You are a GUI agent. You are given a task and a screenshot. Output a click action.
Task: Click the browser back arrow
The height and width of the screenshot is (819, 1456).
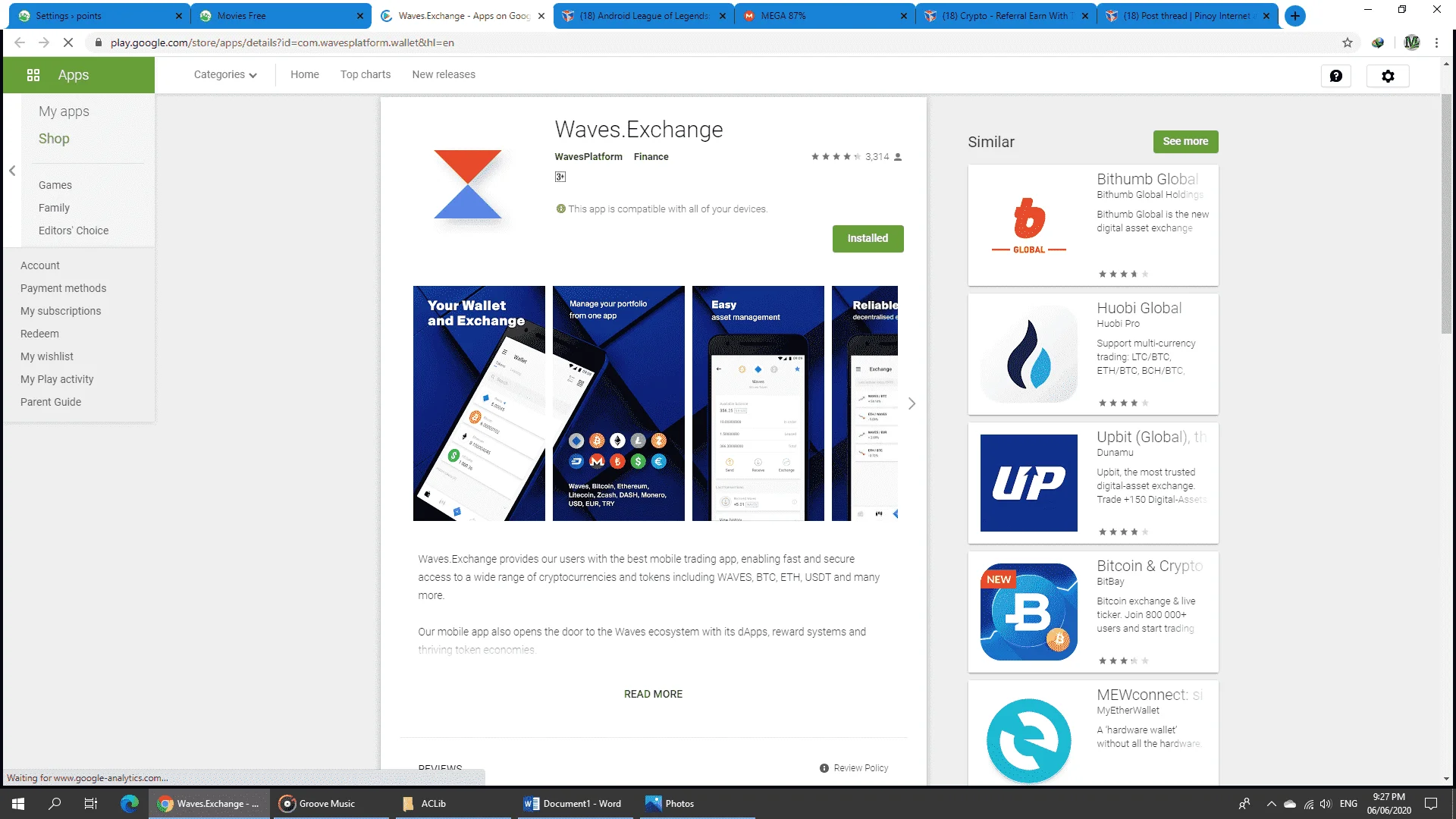[20, 42]
